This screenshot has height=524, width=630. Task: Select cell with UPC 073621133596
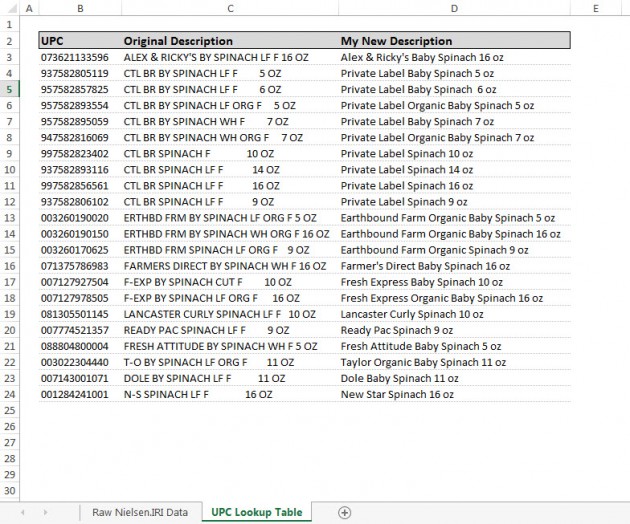tap(80, 57)
